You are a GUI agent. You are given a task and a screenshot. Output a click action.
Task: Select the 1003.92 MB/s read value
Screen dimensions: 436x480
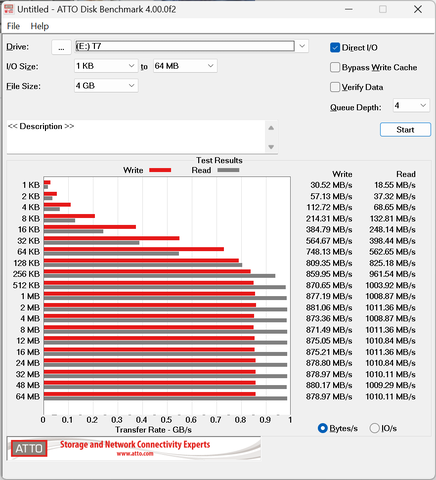390,285
